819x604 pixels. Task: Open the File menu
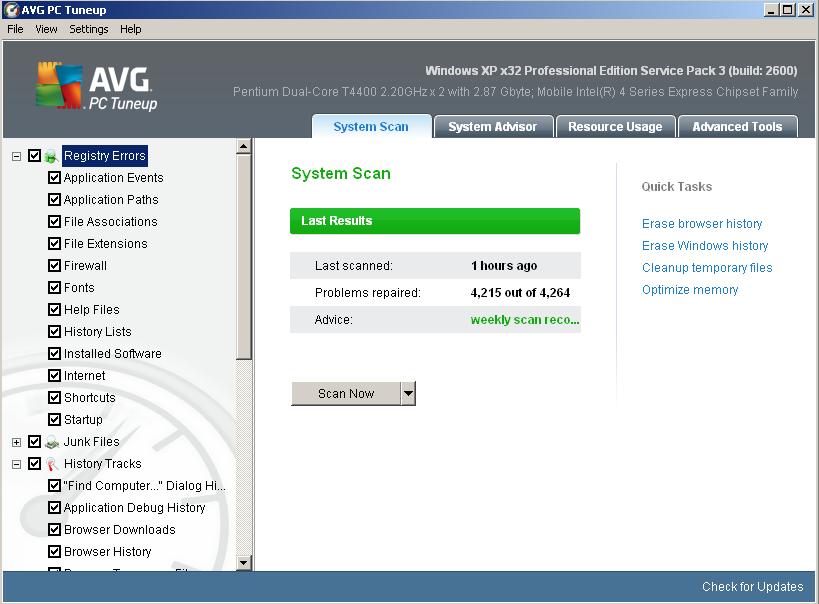[x=15, y=29]
